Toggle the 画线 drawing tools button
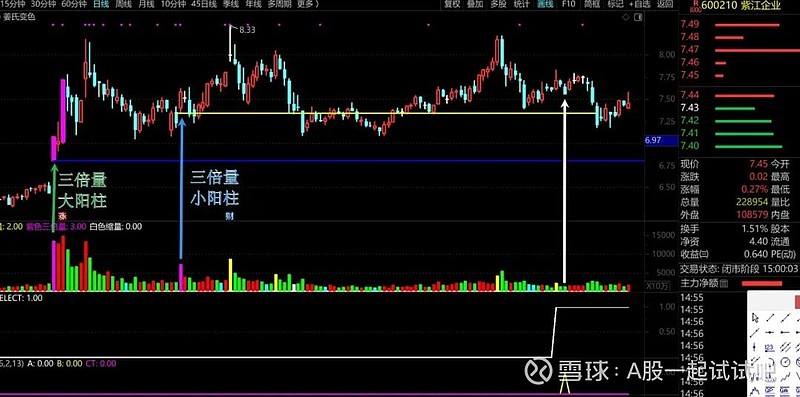Screen dimensions: 800x397 point(545,4)
